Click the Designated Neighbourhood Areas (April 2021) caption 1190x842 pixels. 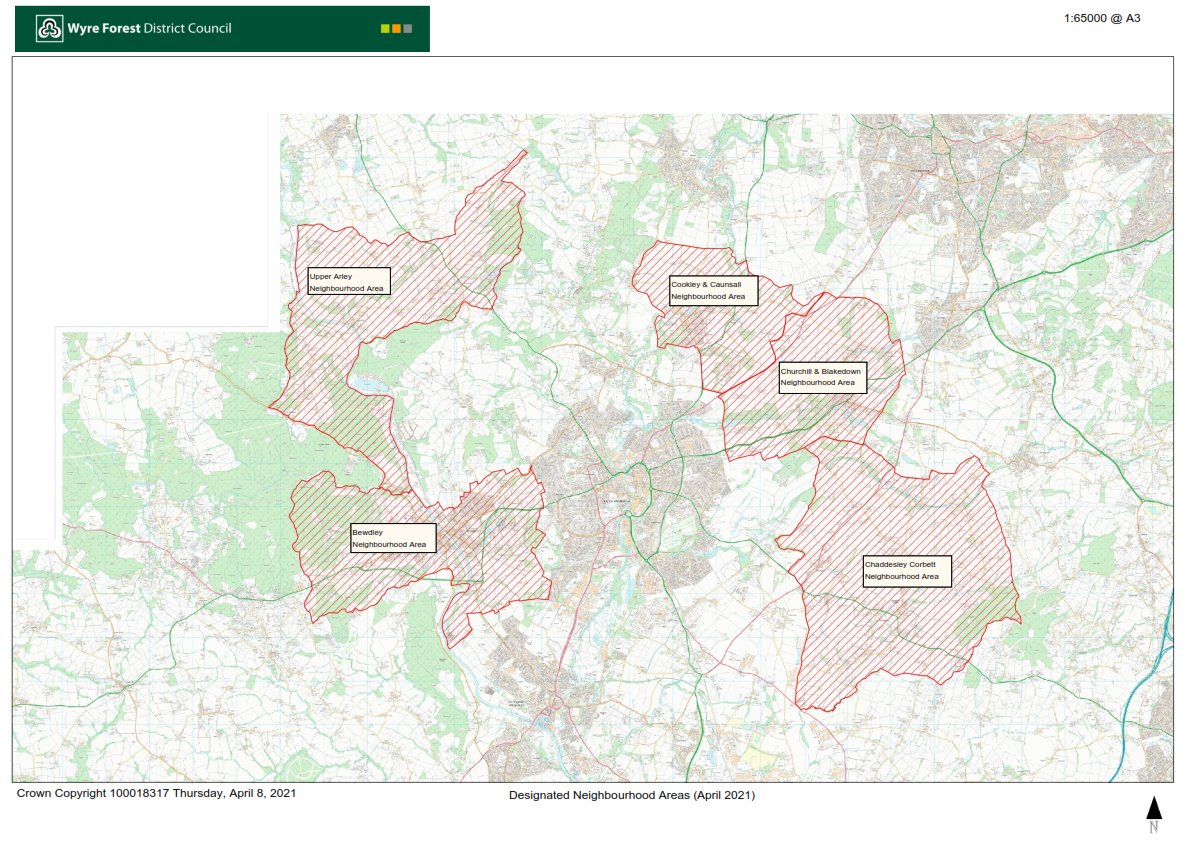tap(631, 796)
